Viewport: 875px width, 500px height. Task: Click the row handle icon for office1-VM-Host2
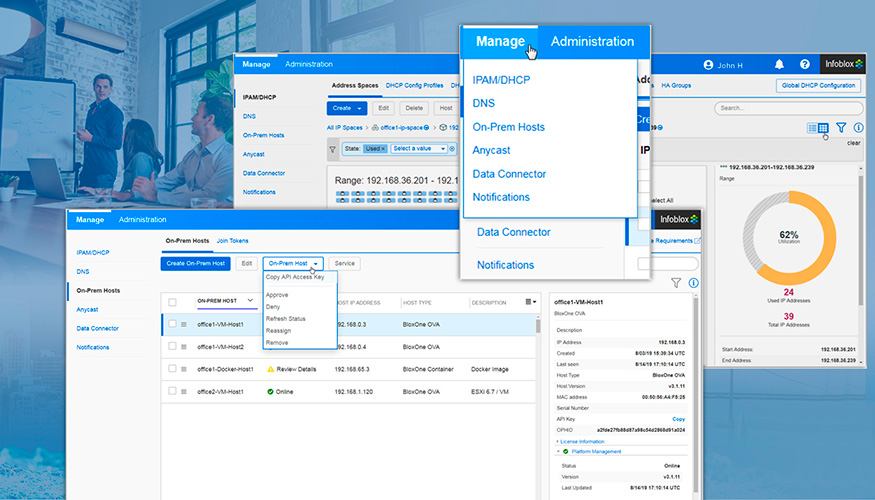184,347
